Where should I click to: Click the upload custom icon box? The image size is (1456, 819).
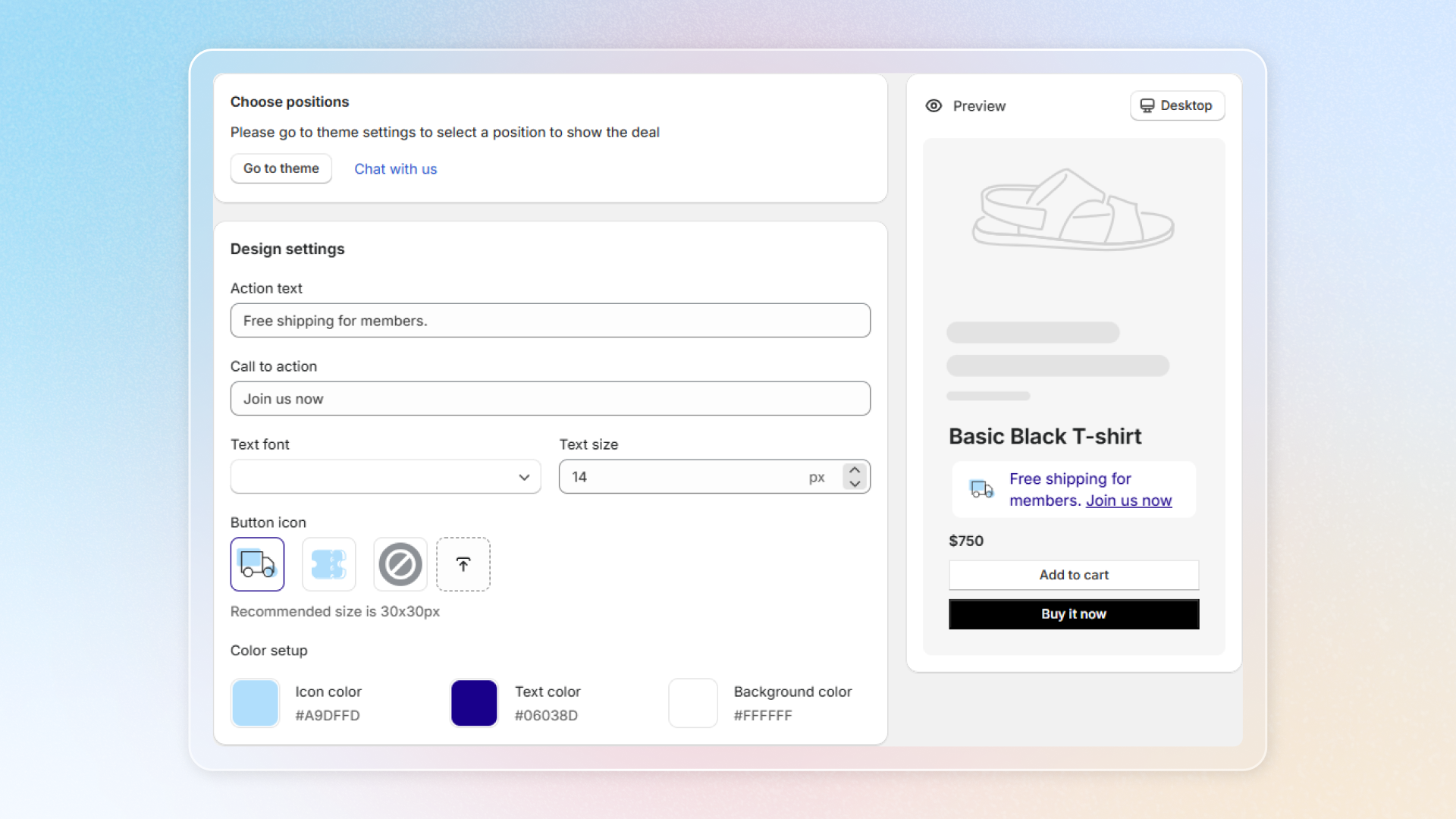tap(463, 564)
